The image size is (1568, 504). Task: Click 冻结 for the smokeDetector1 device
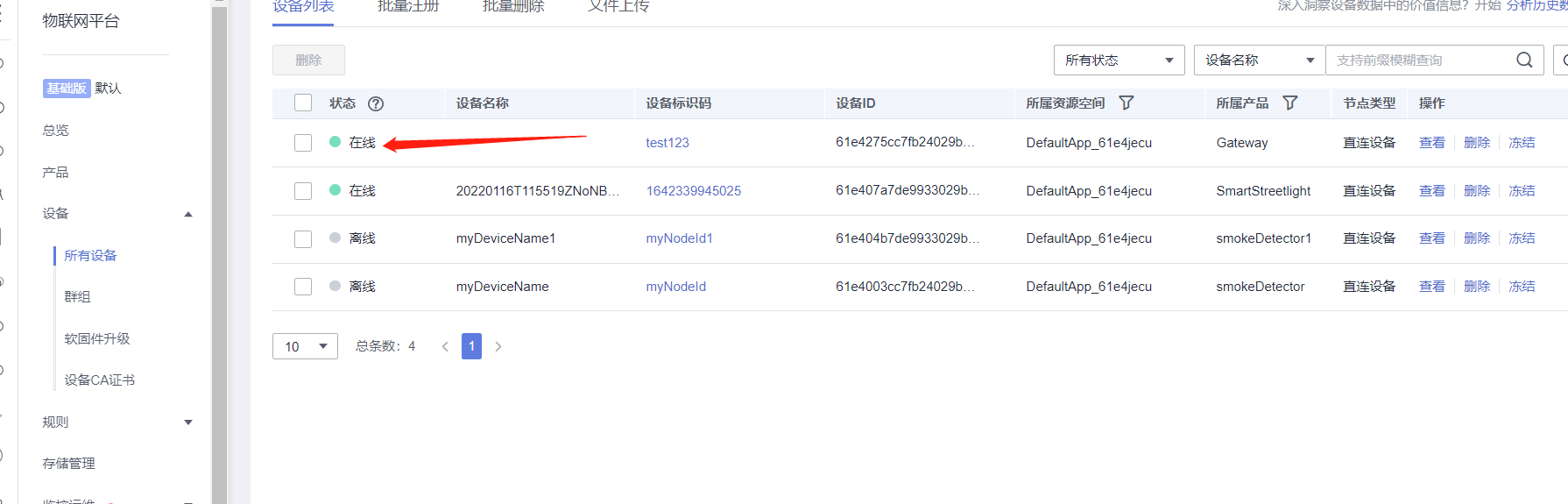pyautogui.click(x=1522, y=238)
